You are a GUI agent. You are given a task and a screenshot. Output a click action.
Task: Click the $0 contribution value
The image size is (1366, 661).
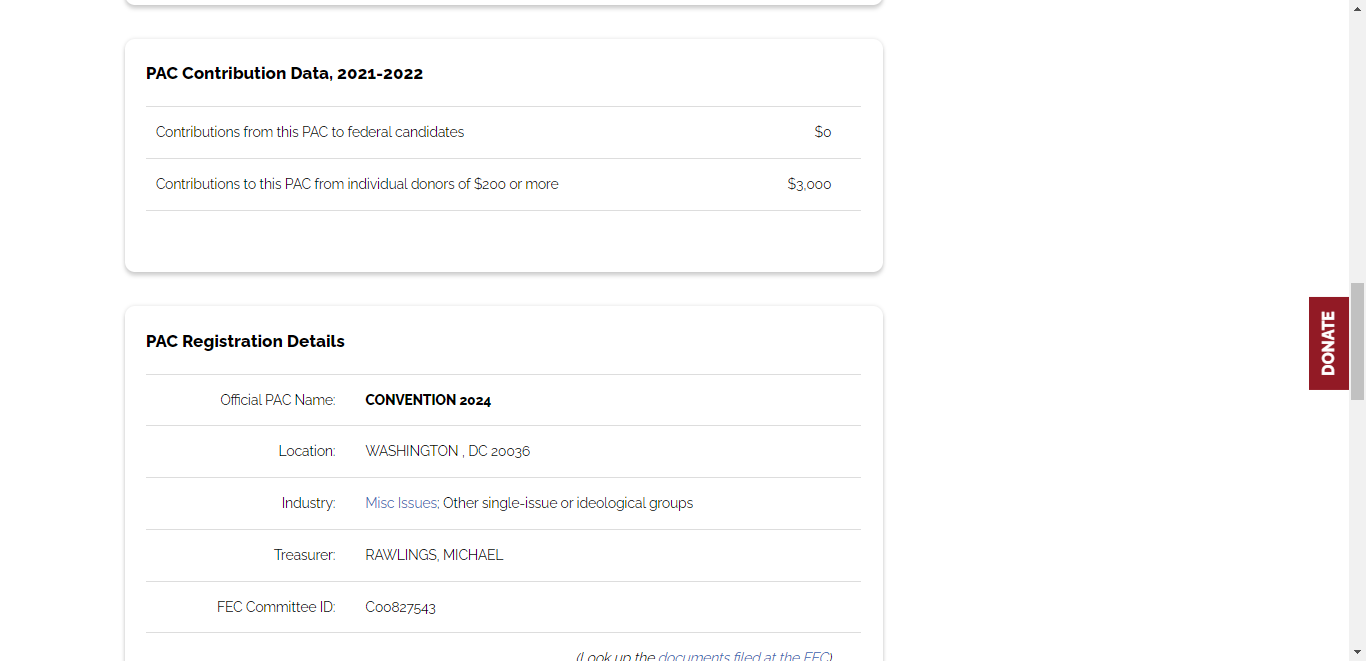pyautogui.click(x=823, y=132)
